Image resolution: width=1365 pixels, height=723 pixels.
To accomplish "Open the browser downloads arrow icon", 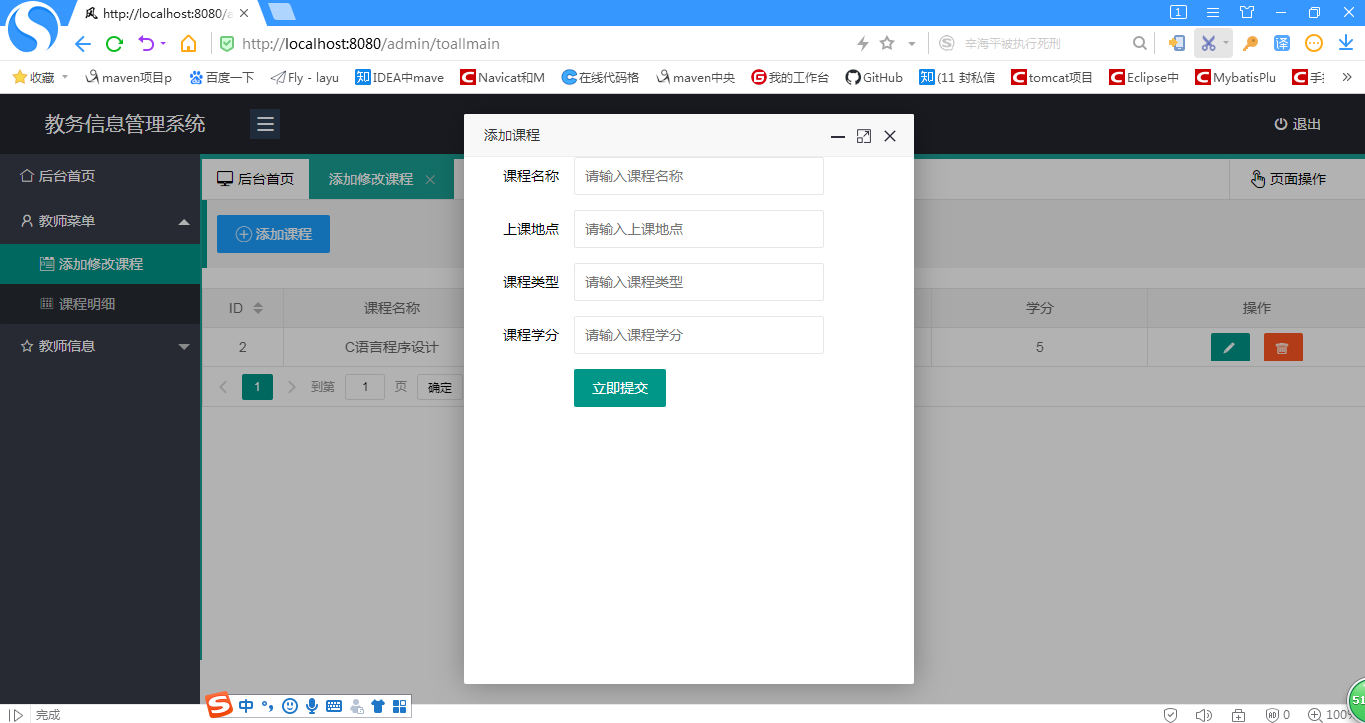I will 1346,43.
